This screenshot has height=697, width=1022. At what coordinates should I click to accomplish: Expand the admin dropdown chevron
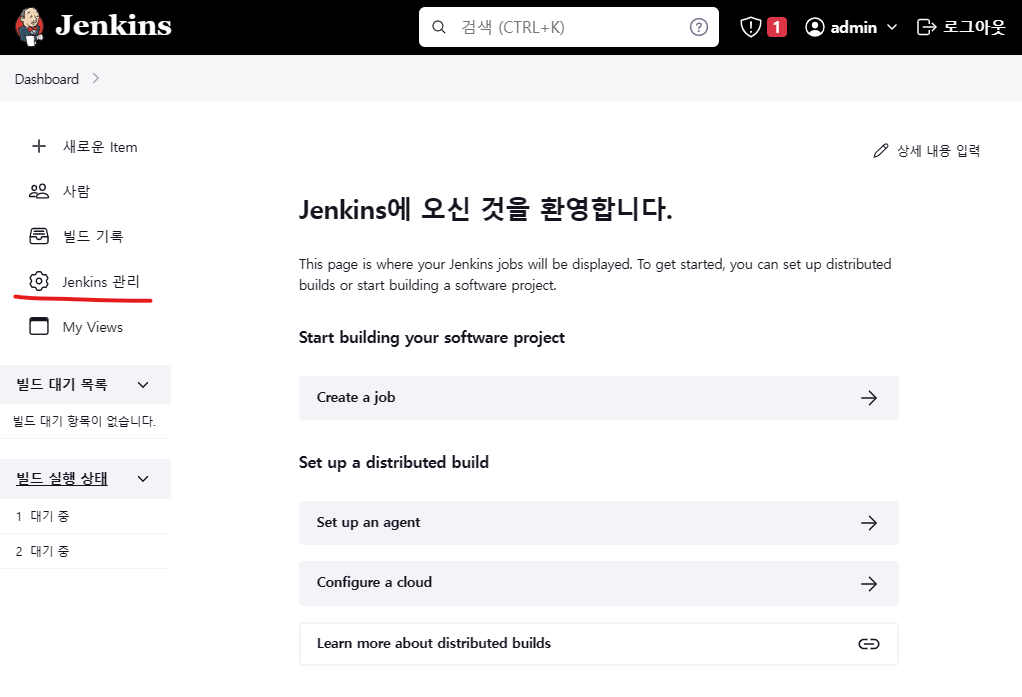coord(892,27)
